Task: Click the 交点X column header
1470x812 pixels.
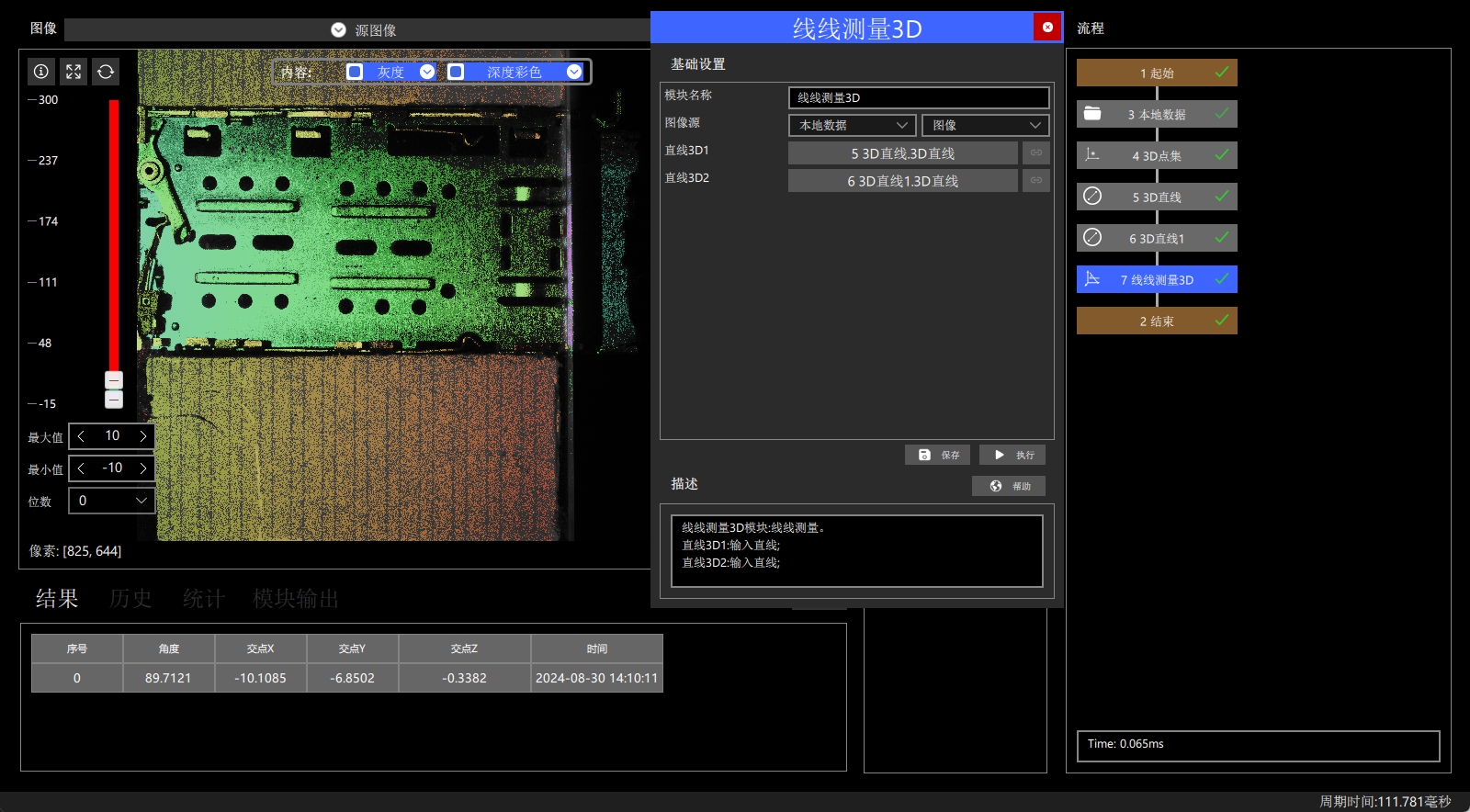Action: (x=261, y=648)
